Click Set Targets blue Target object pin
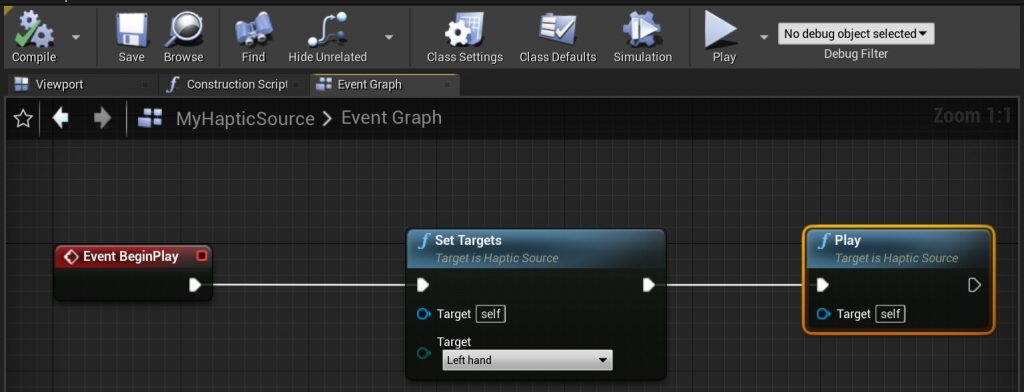1024x392 pixels. click(423, 314)
